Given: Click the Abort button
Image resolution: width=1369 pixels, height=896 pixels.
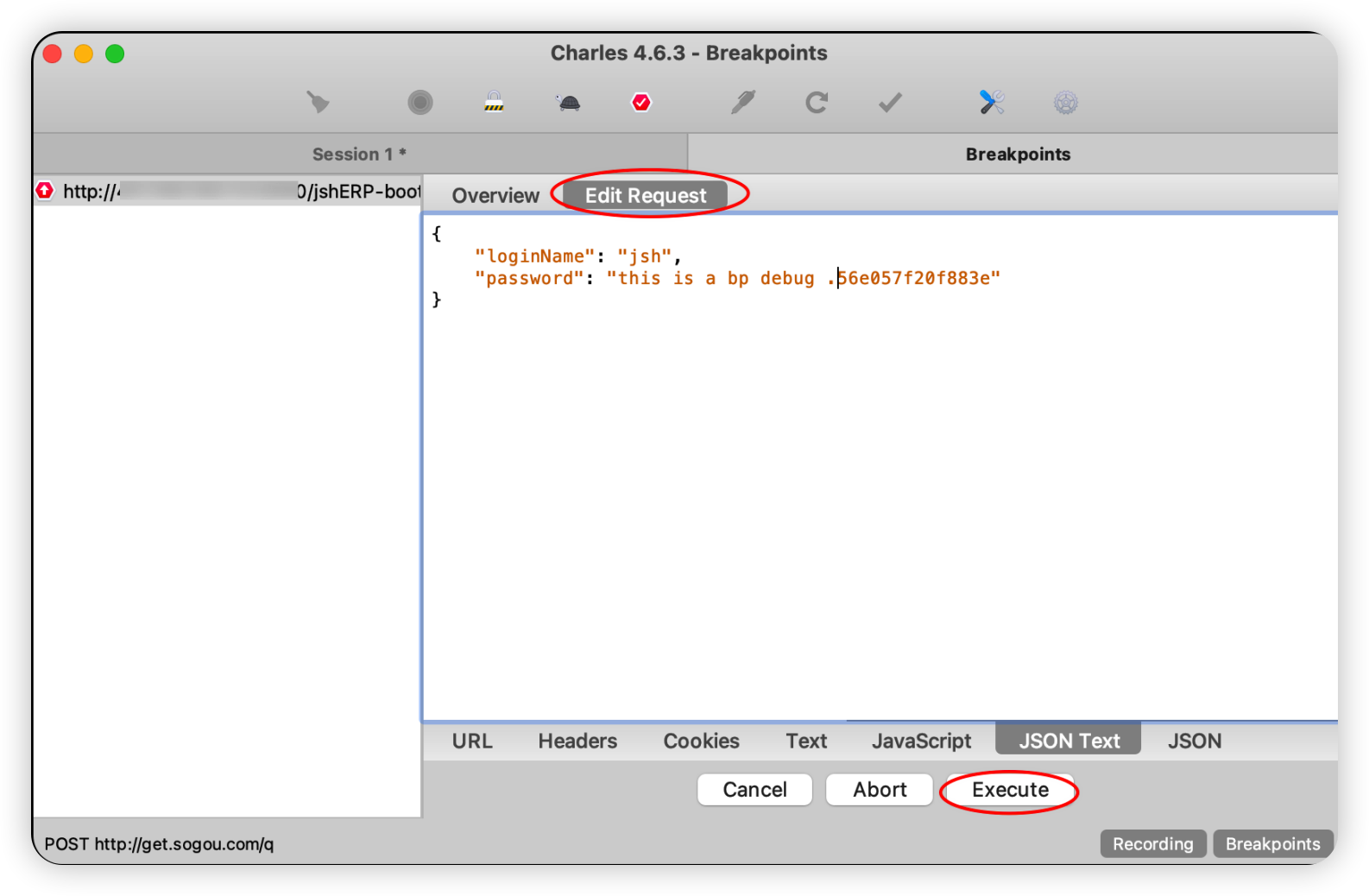Looking at the screenshot, I should click(x=880, y=790).
